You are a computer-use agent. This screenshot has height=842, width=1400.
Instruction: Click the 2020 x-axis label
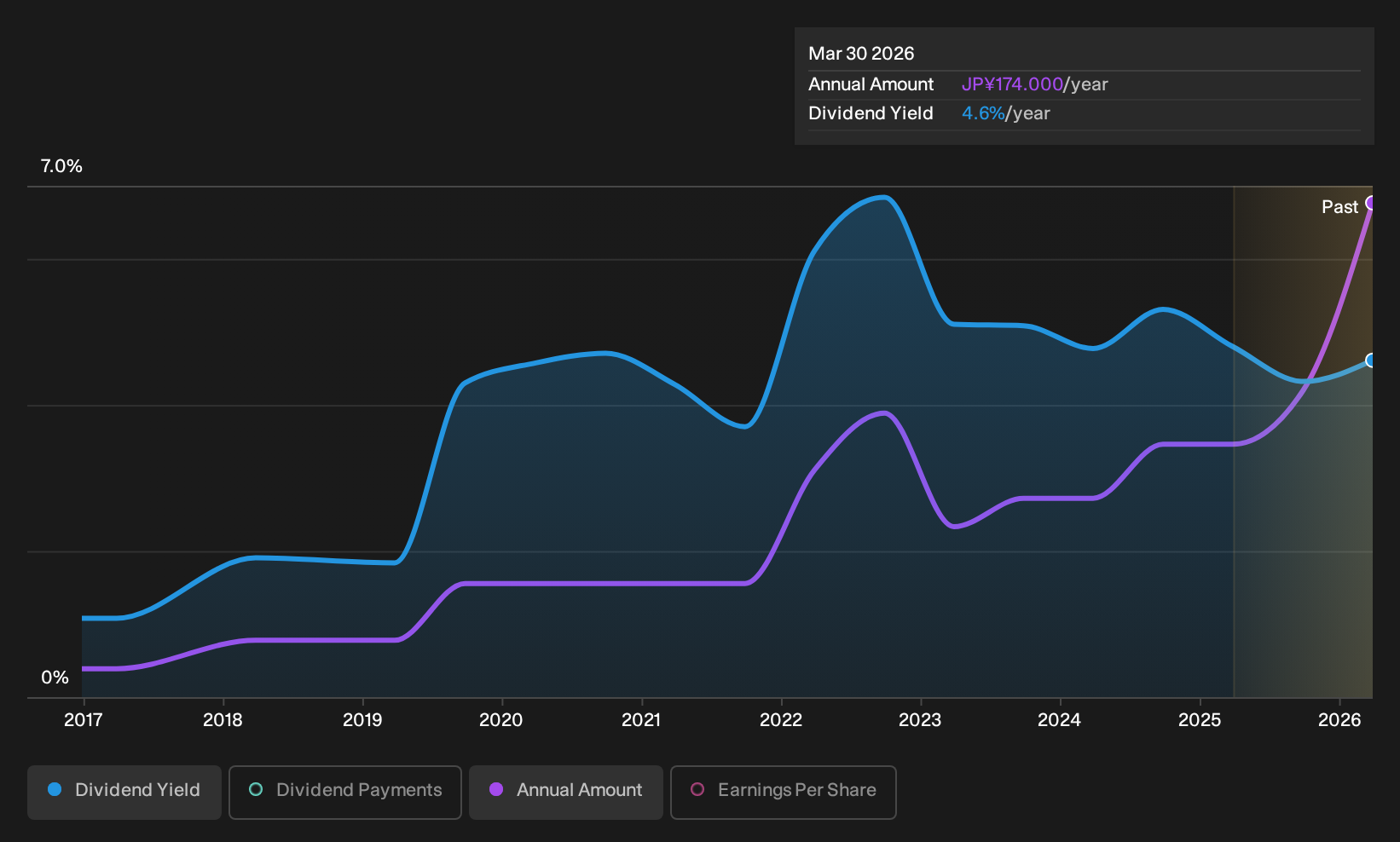tap(501, 720)
